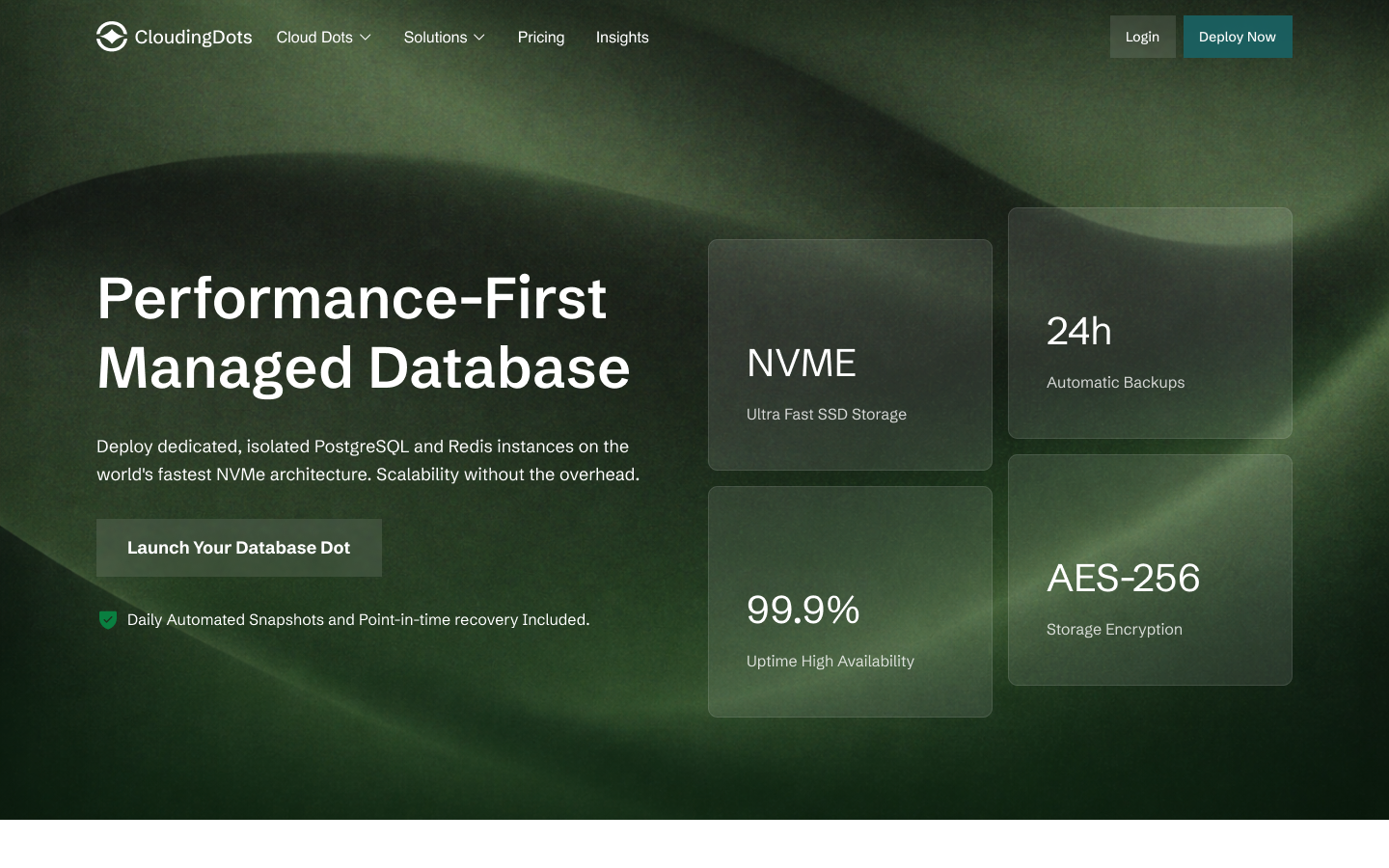Click the green shield checkmark icon

click(x=108, y=619)
